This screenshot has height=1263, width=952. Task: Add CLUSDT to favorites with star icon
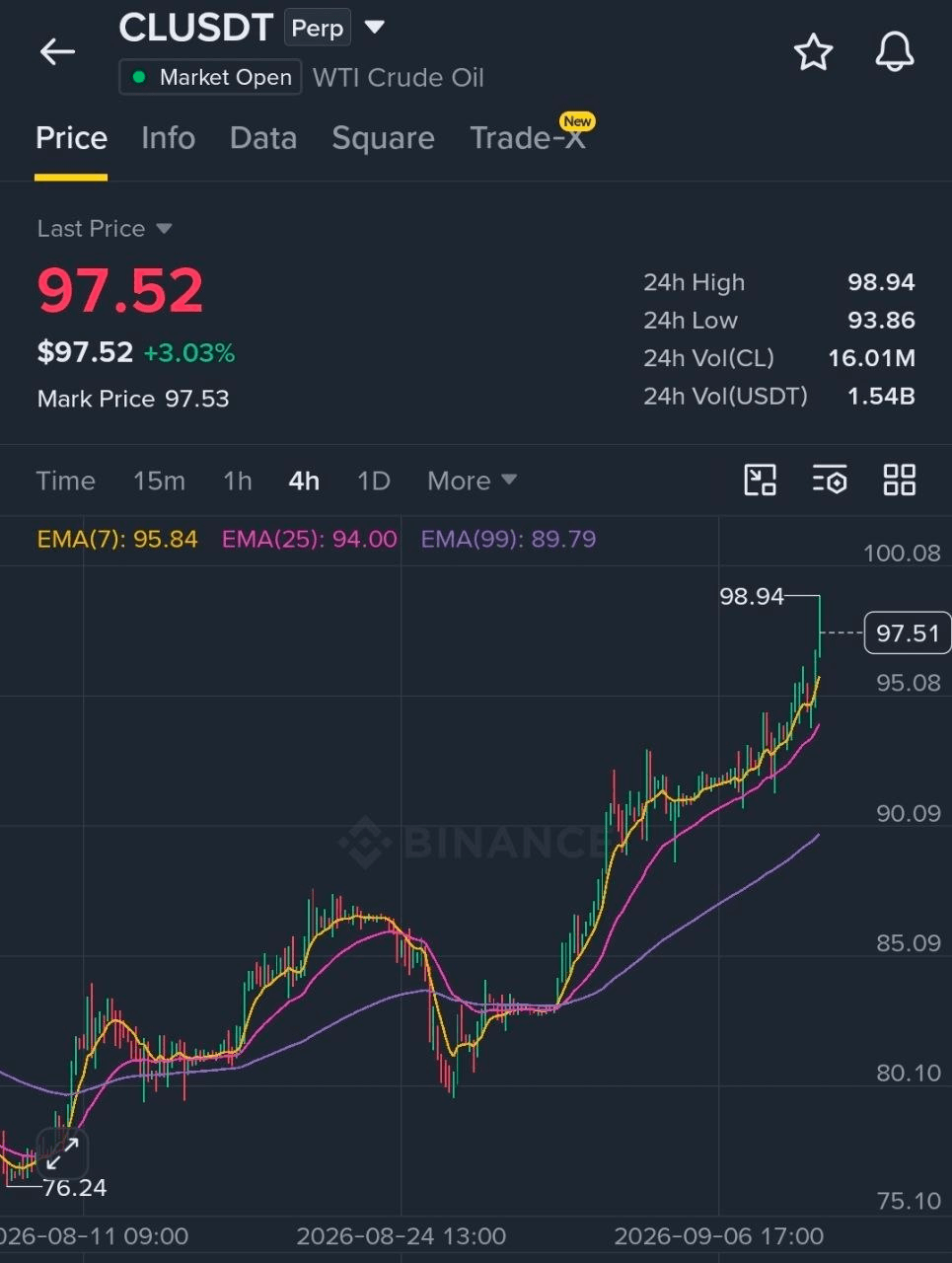[x=814, y=52]
